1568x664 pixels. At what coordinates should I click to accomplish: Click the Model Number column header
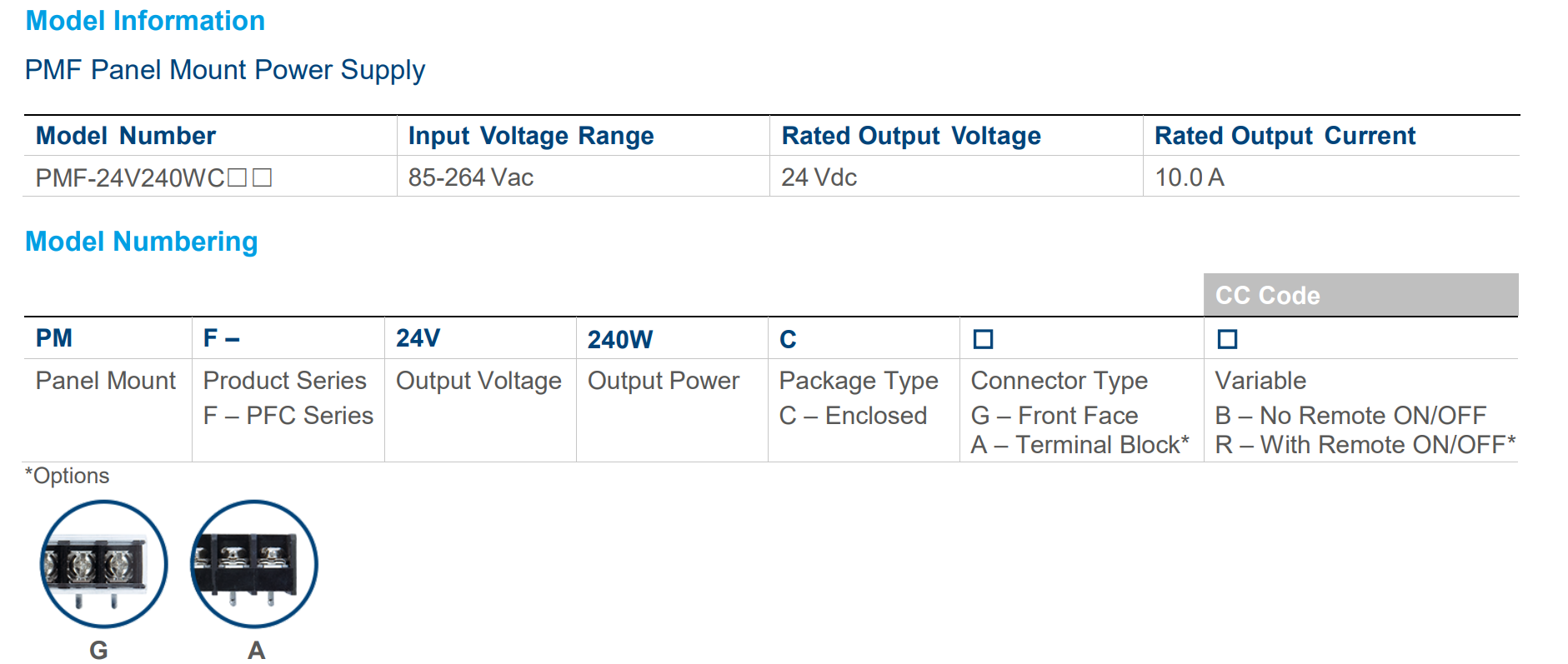(x=126, y=136)
